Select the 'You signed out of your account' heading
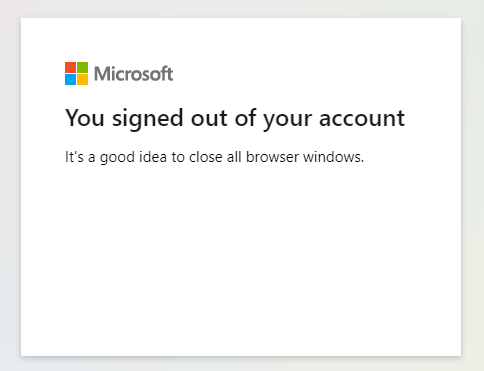The image size is (484, 371). (235, 119)
